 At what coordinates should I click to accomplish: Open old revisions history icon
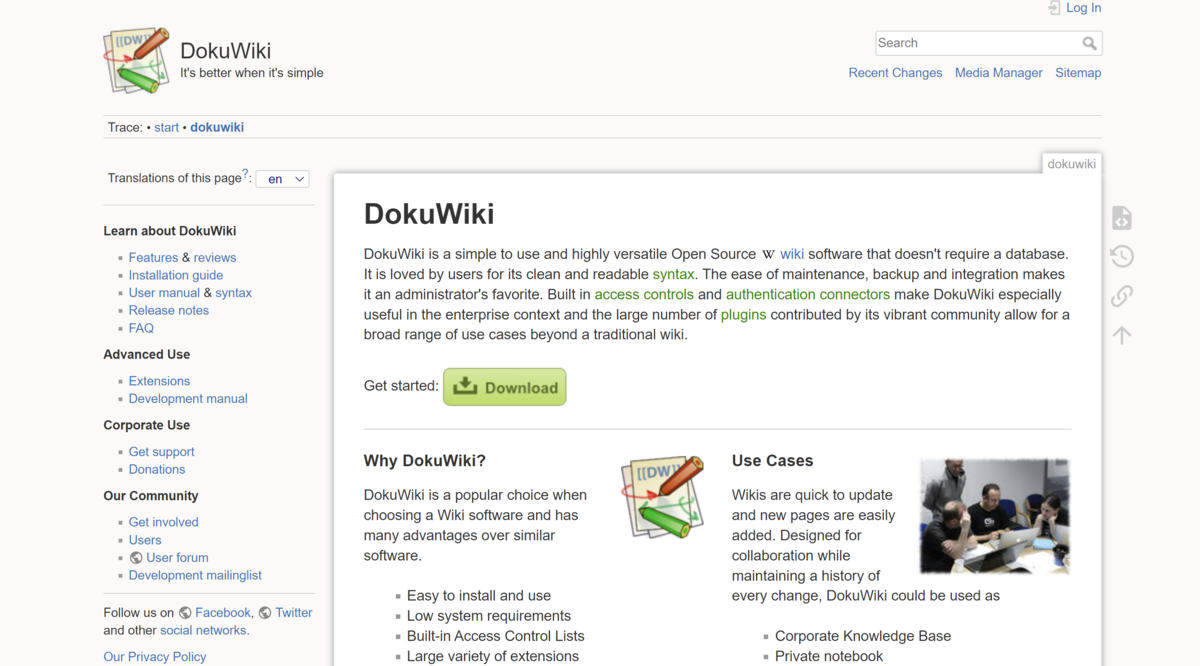(x=1122, y=257)
